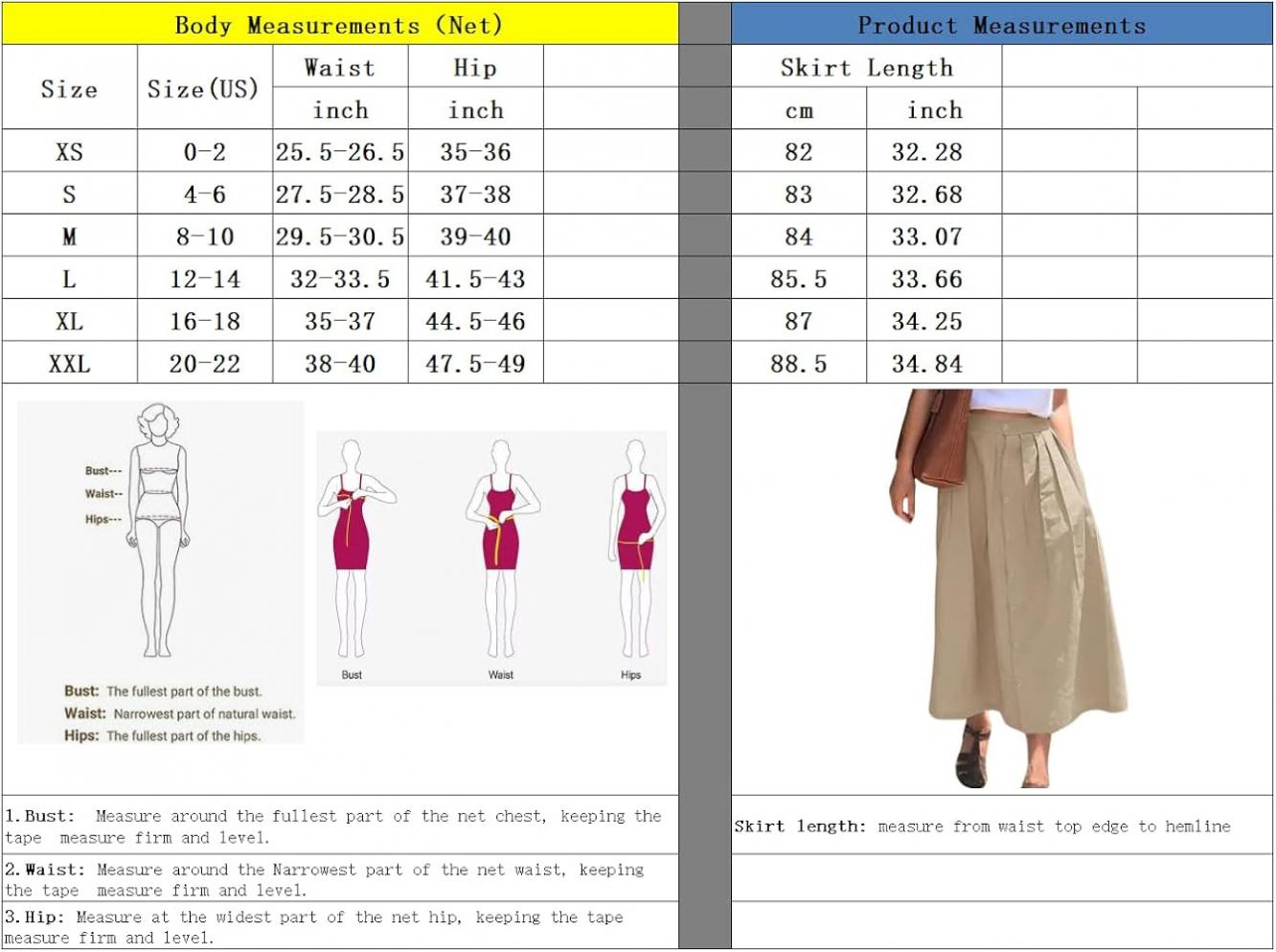The image size is (1276, 952).
Task: Click skirt length 34.25 inch cell
Action: click(x=934, y=321)
